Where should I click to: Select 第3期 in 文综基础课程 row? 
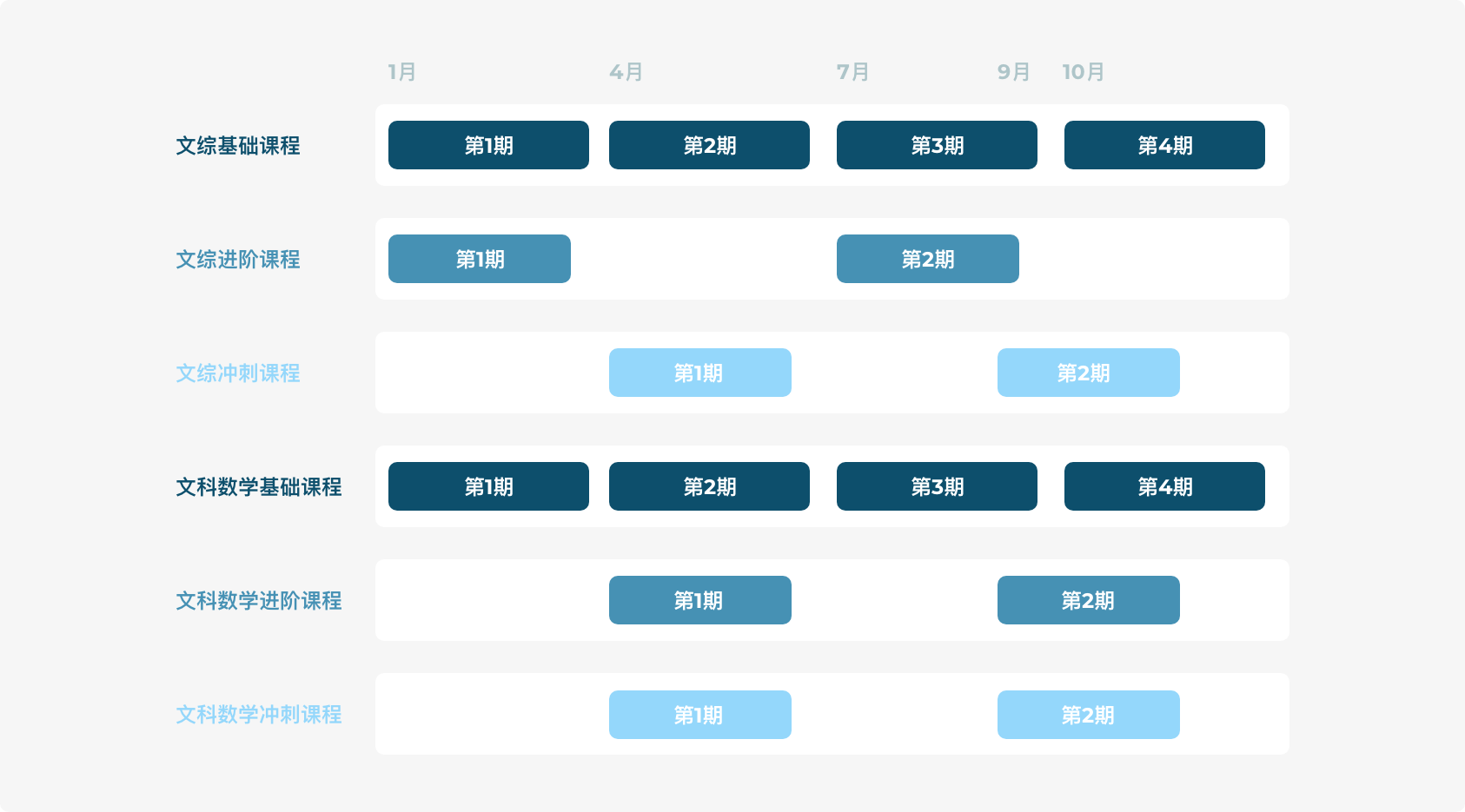tap(937, 145)
